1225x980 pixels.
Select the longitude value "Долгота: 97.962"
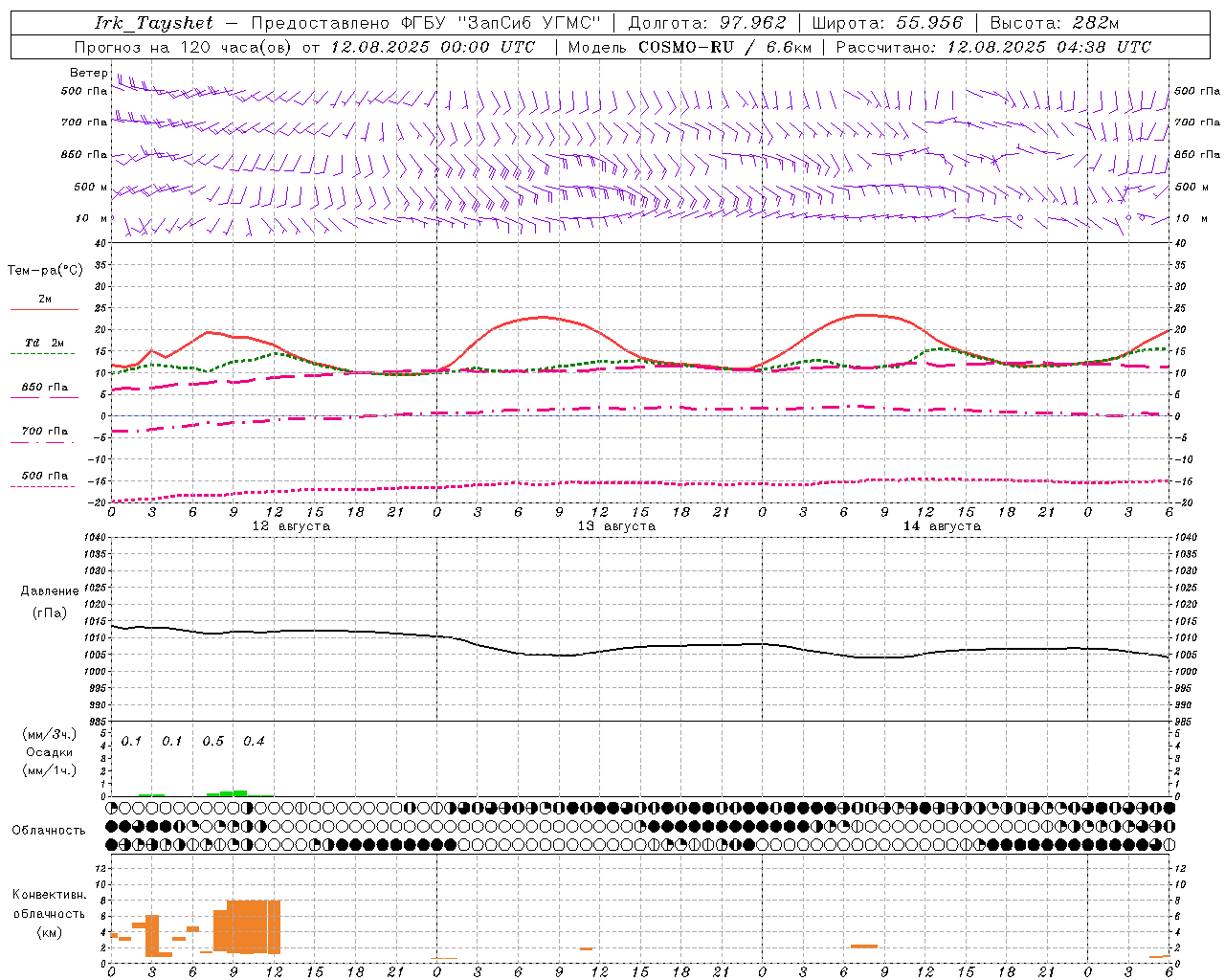point(706,23)
